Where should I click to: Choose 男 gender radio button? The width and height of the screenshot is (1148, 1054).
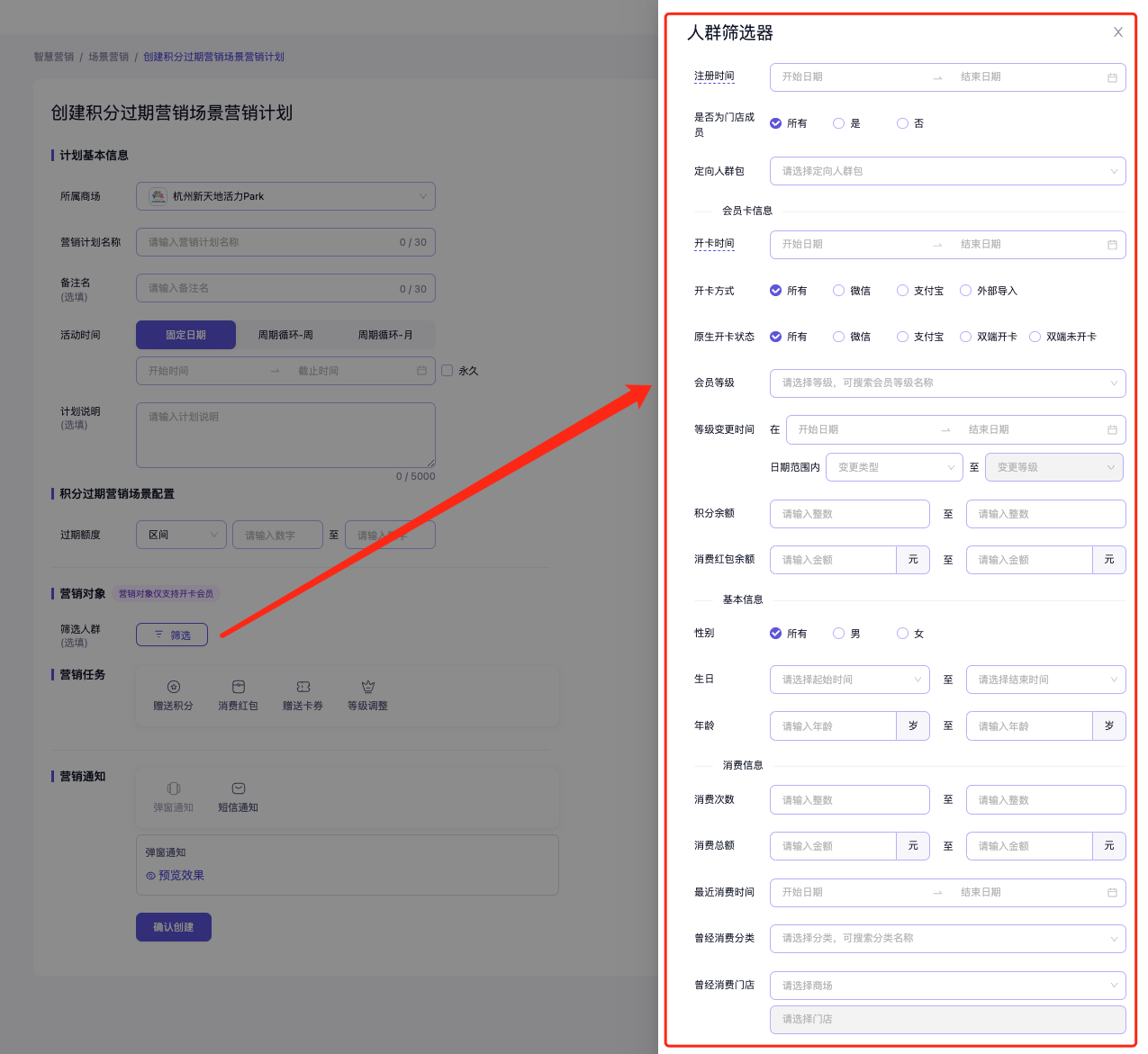coord(839,634)
